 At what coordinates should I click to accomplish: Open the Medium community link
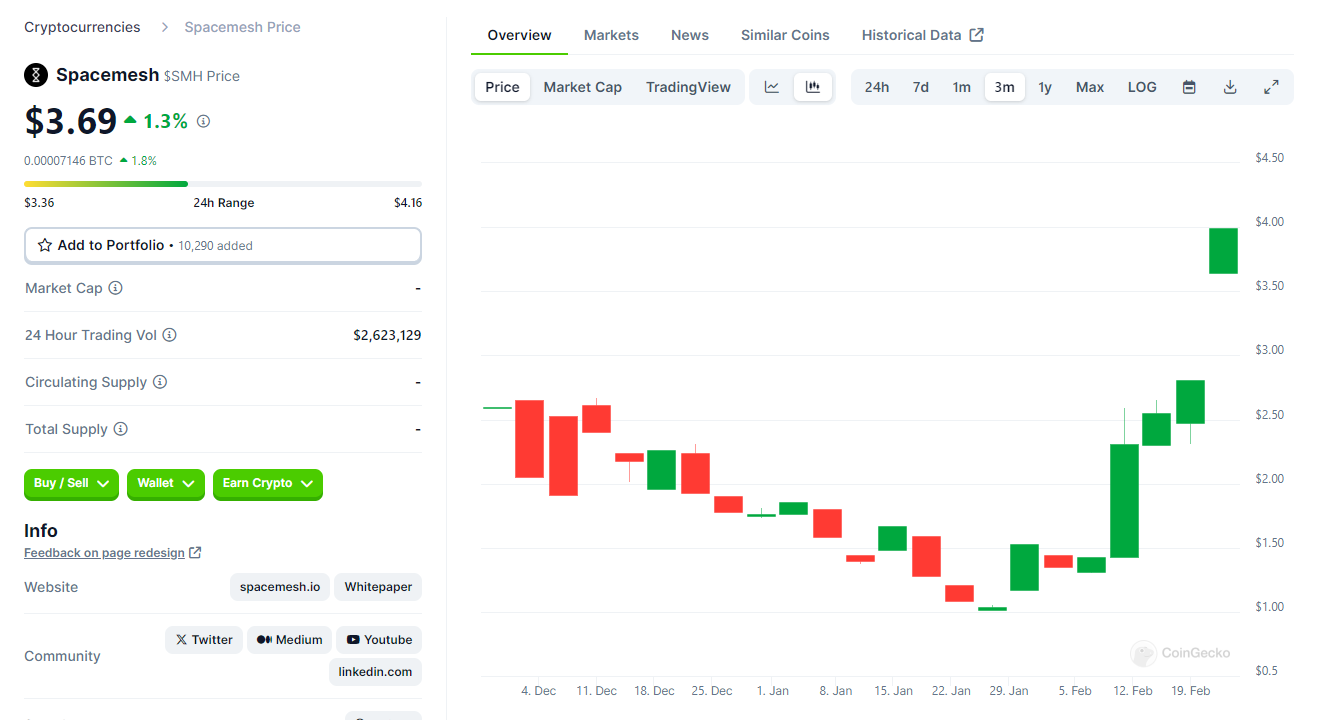tap(290, 640)
